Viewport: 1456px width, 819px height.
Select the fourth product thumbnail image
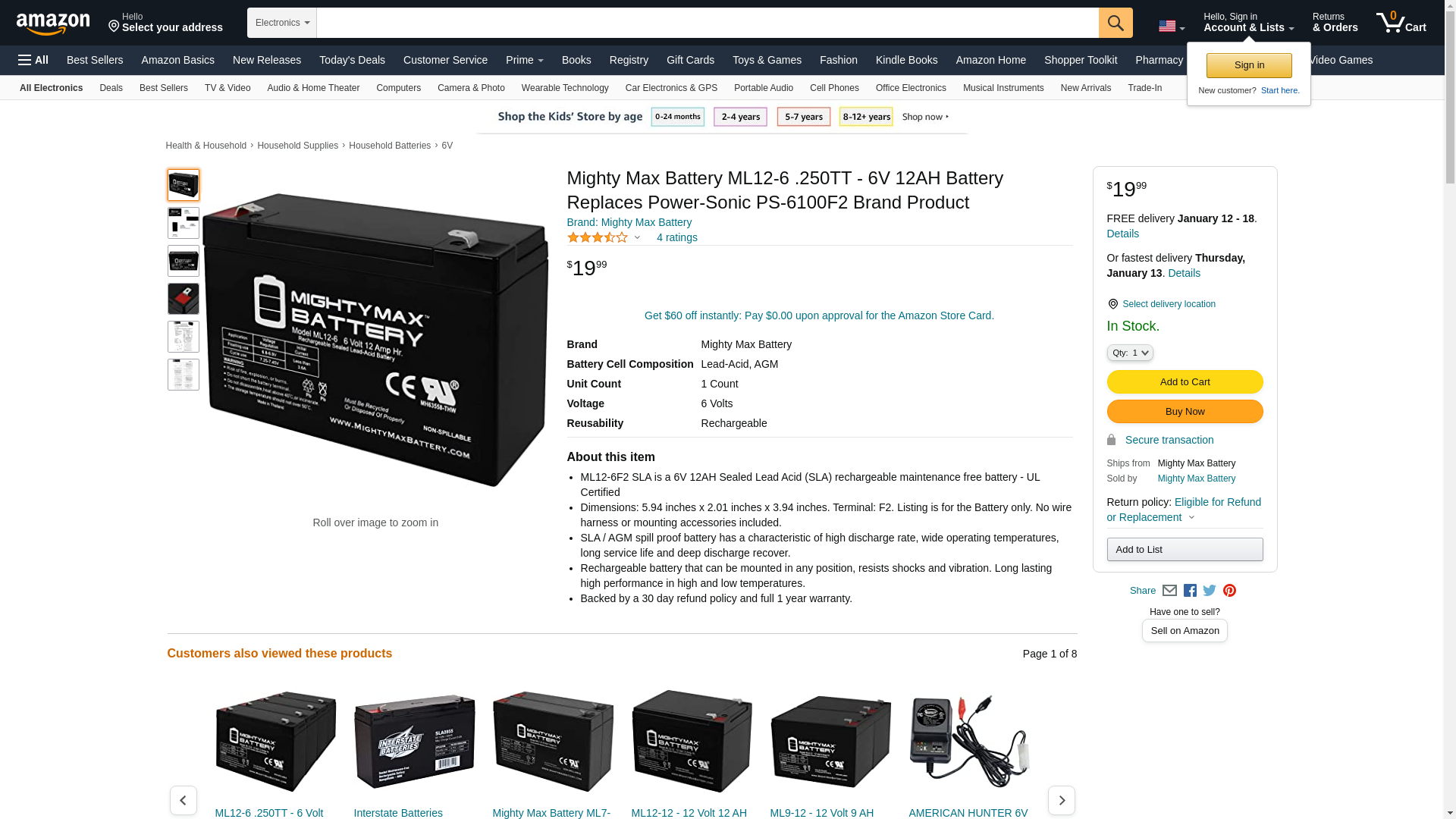click(x=184, y=299)
